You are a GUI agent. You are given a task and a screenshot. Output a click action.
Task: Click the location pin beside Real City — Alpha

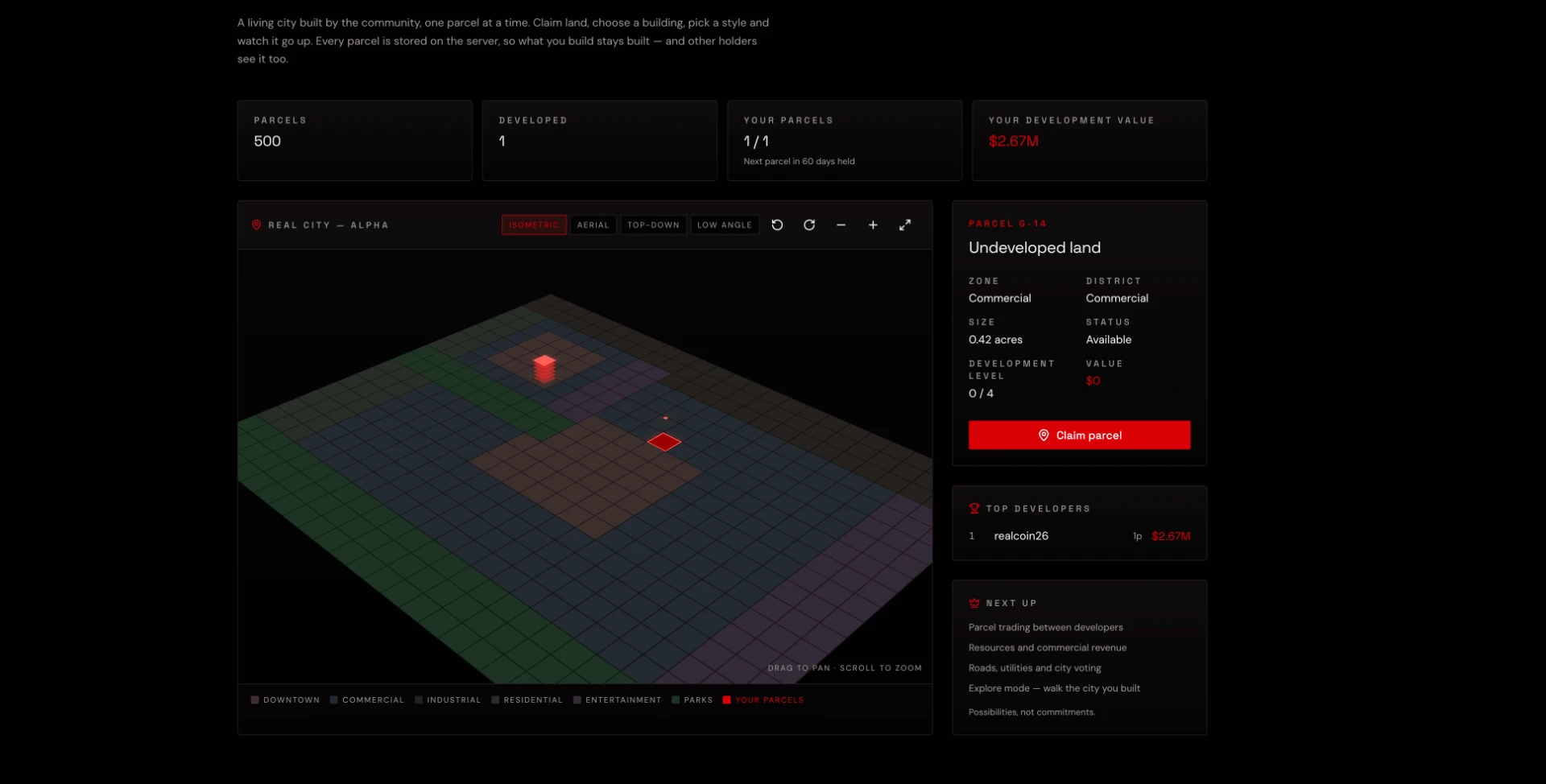pyautogui.click(x=256, y=225)
